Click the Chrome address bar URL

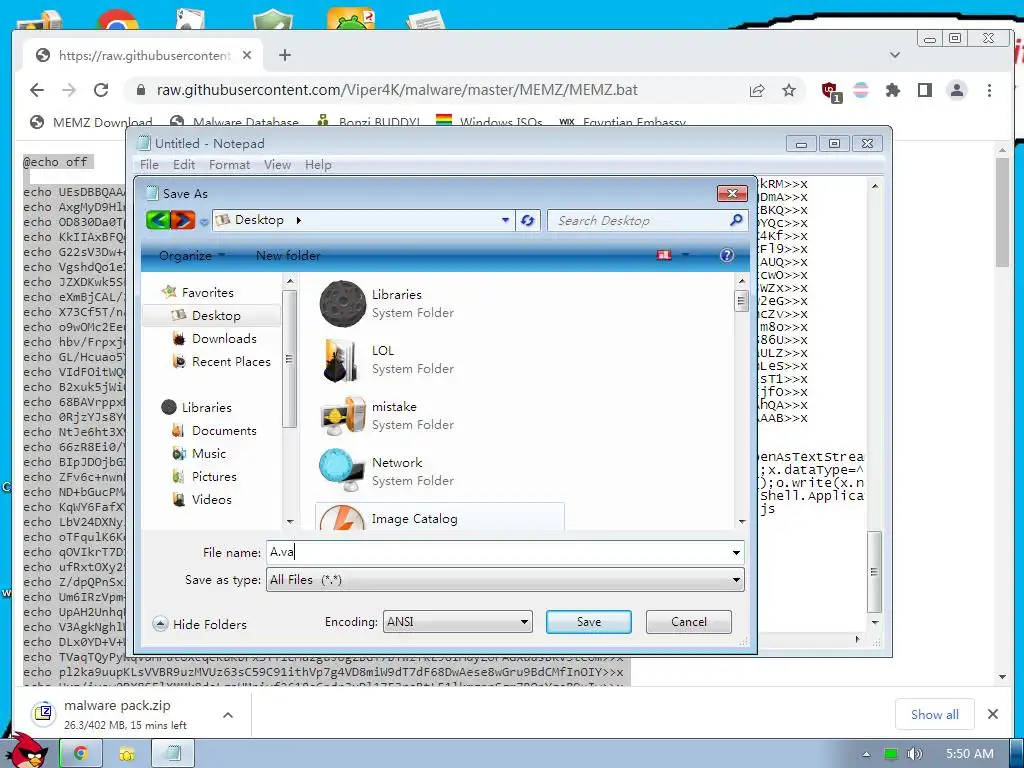pos(397,90)
